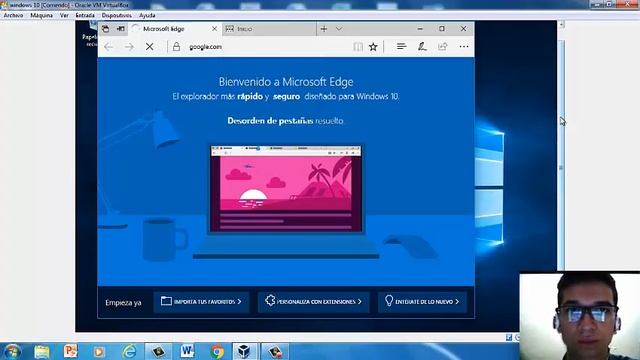This screenshot has width=640, height=360.
Task: Show site security lock info
Action: coord(176,47)
